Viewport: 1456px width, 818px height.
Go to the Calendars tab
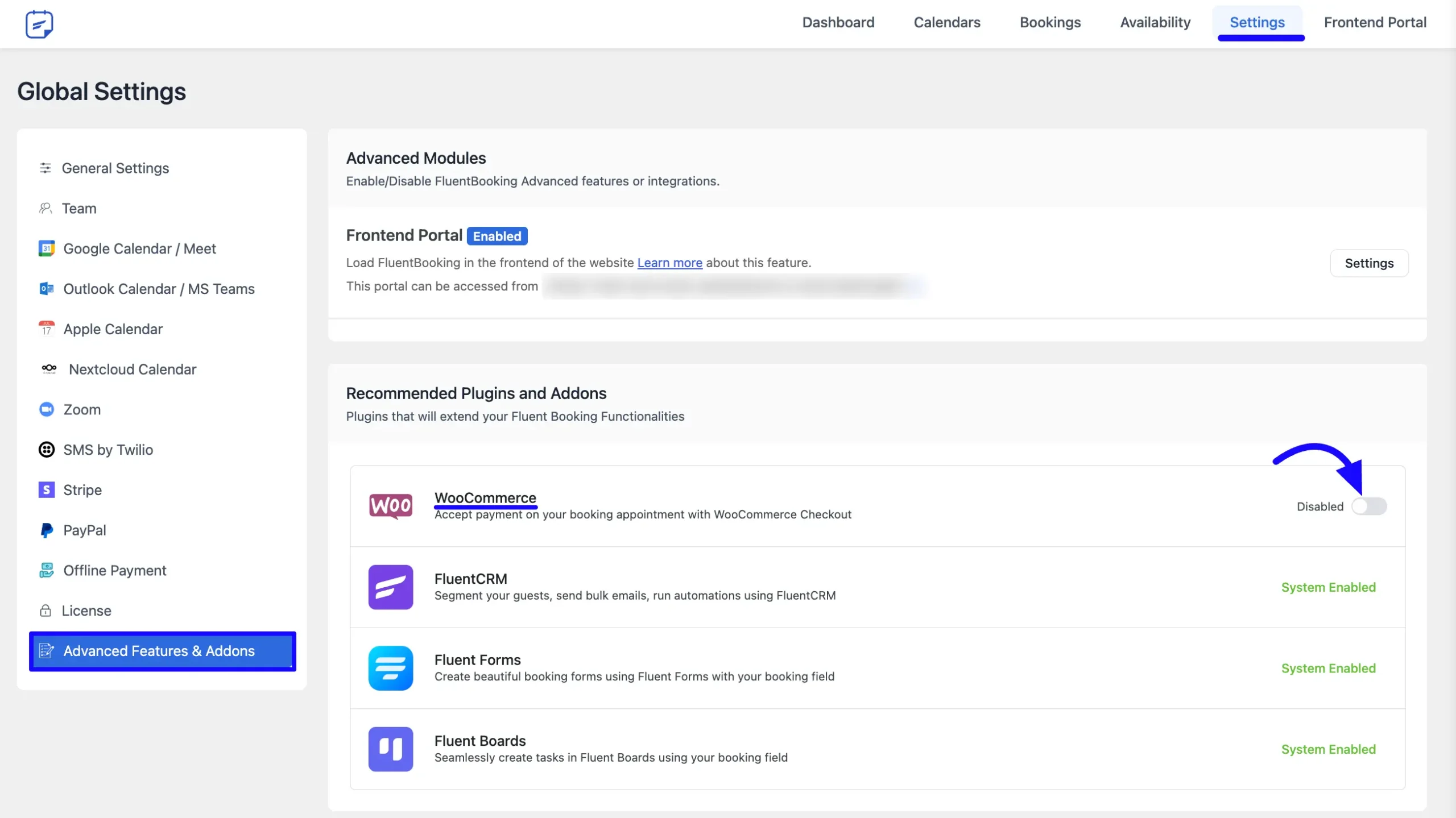click(947, 23)
